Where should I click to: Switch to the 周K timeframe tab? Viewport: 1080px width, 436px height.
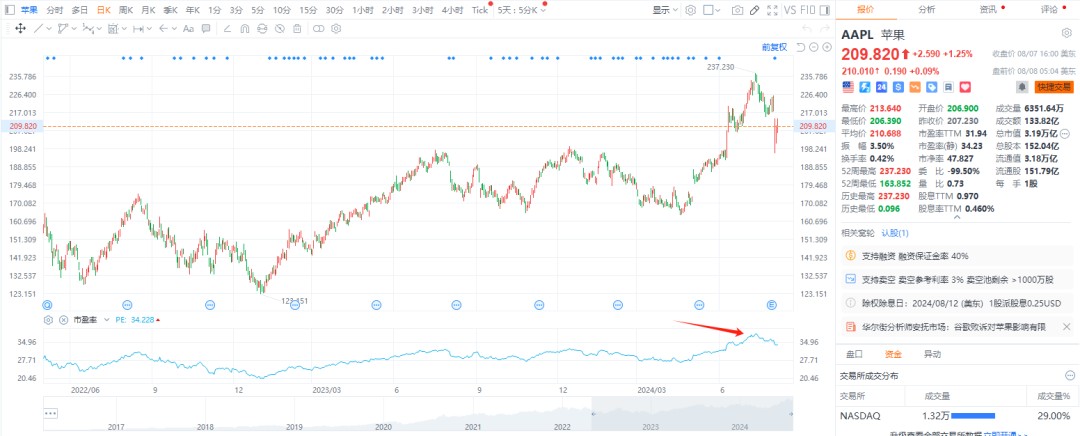126,9
